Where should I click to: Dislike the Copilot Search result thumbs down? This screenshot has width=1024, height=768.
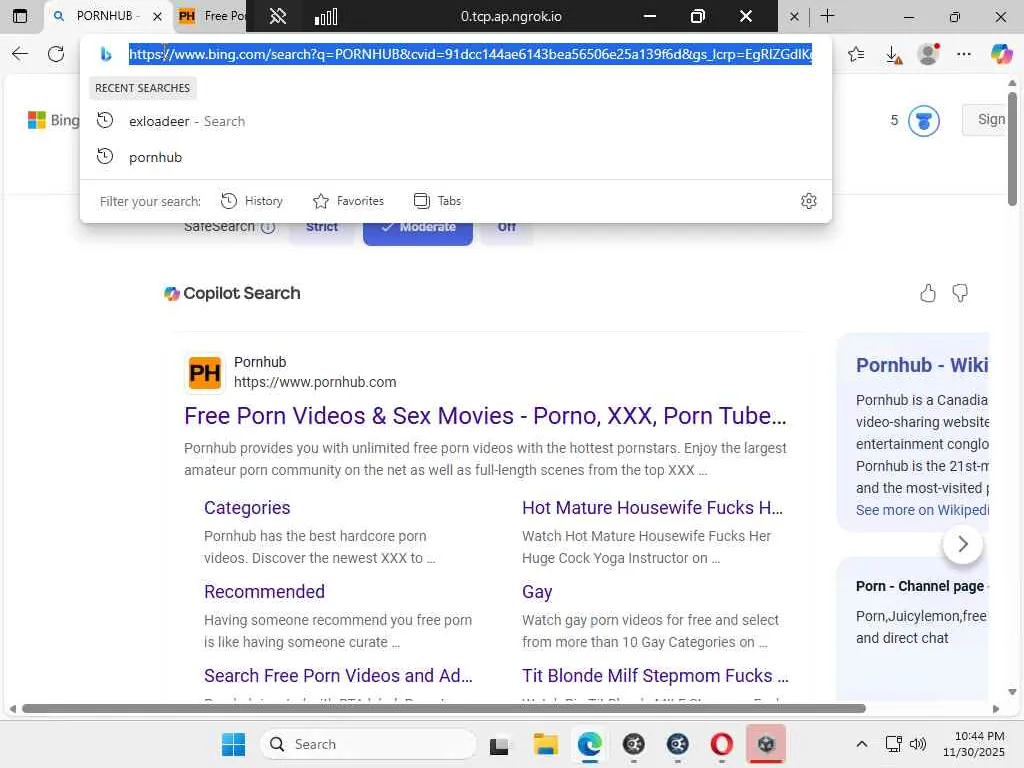[x=960, y=293]
